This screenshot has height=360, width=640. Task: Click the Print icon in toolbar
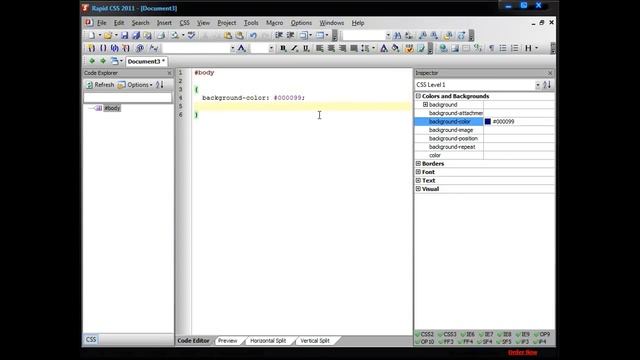coord(161,36)
